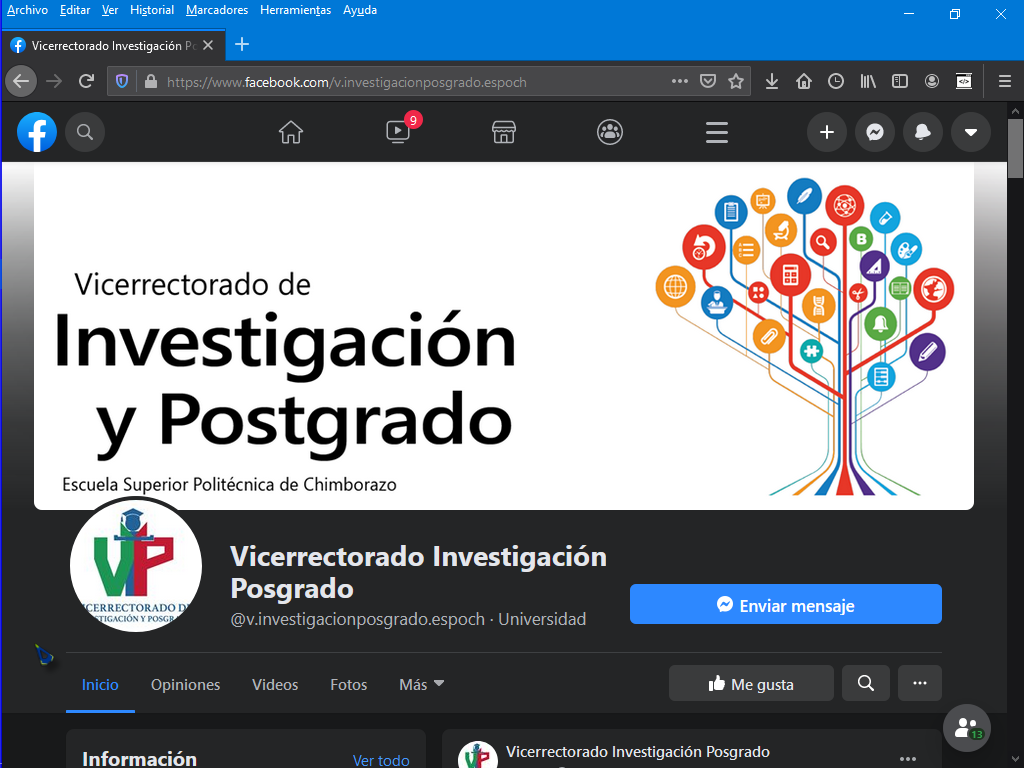The height and width of the screenshot is (768, 1024).
Task: Open Facebook Groups icon
Action: coord(610,132)
